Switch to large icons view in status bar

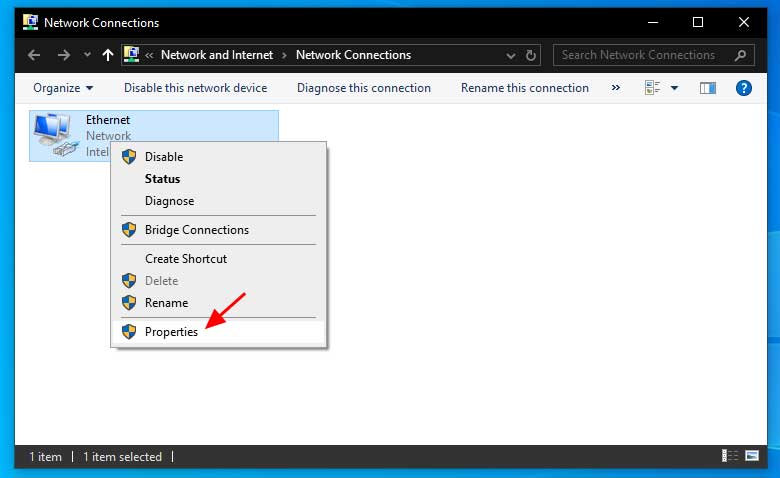[752, 456]
